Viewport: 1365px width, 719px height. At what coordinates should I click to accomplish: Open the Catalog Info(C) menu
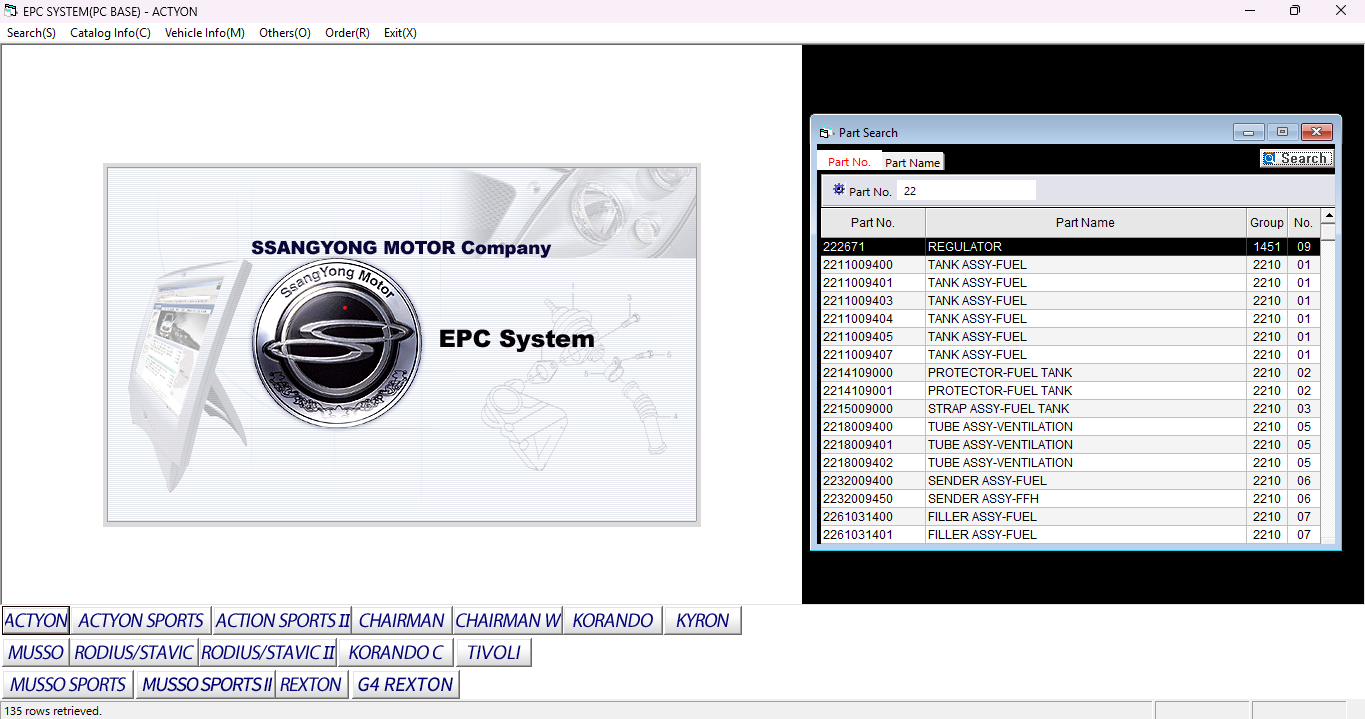[110, 33]
